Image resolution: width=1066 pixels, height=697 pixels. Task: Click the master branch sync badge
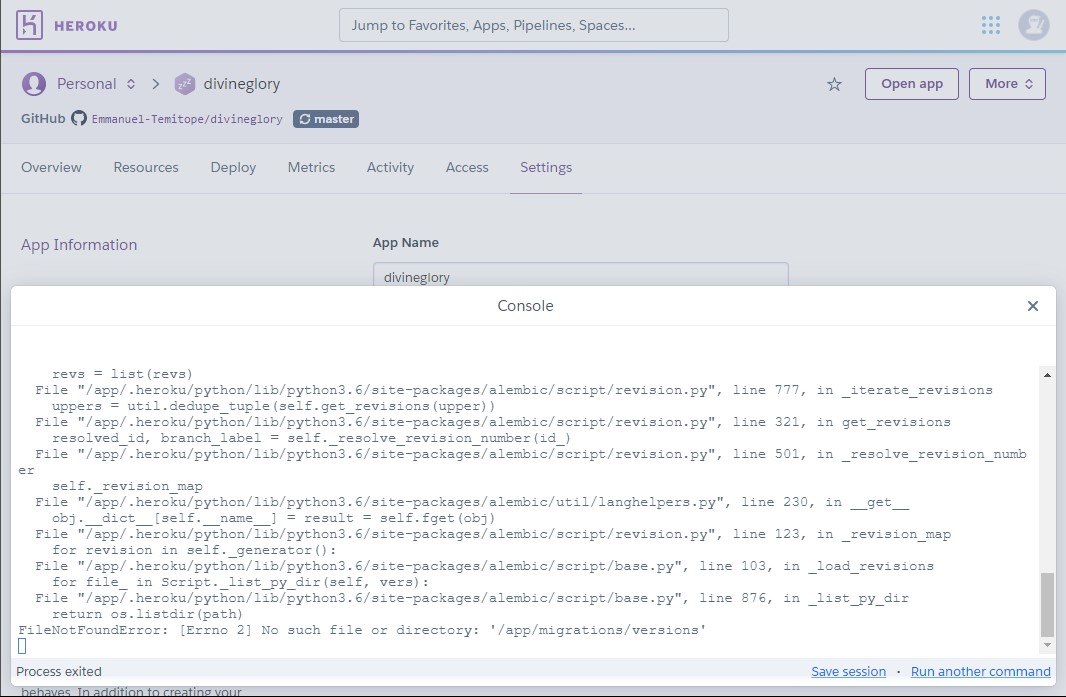tap(325, 118)
